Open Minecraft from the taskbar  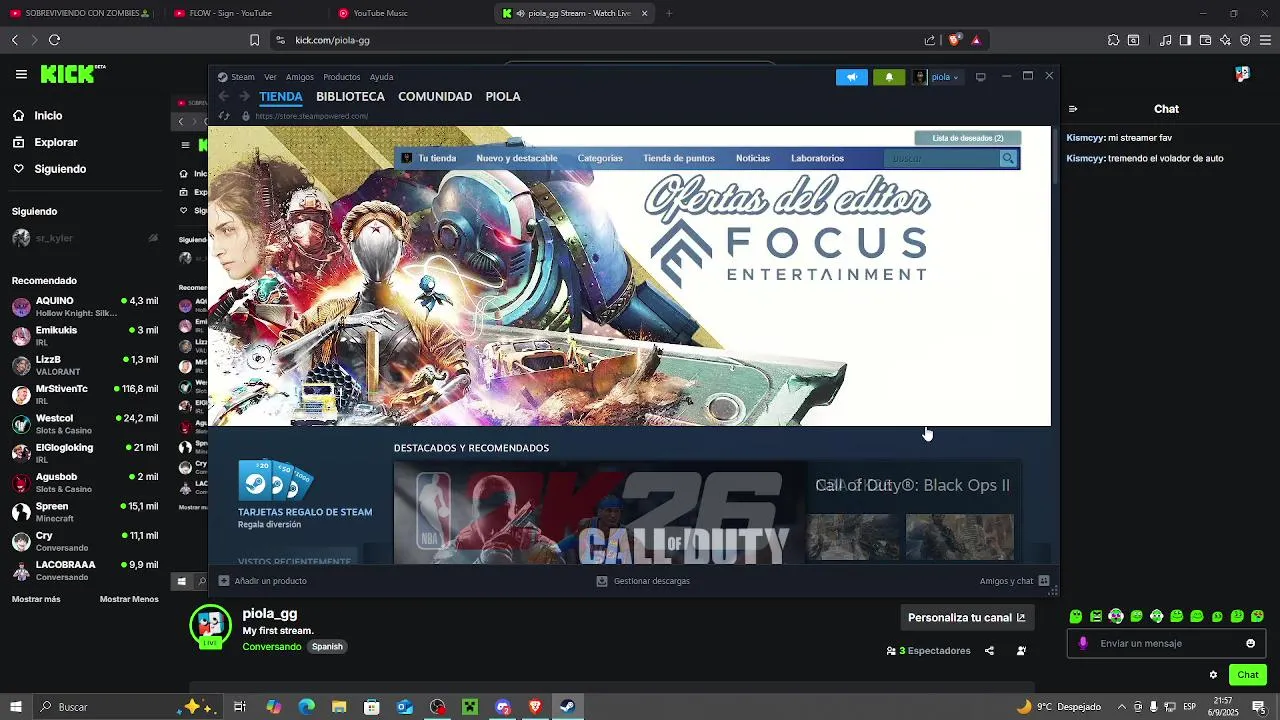coord(470,707)
